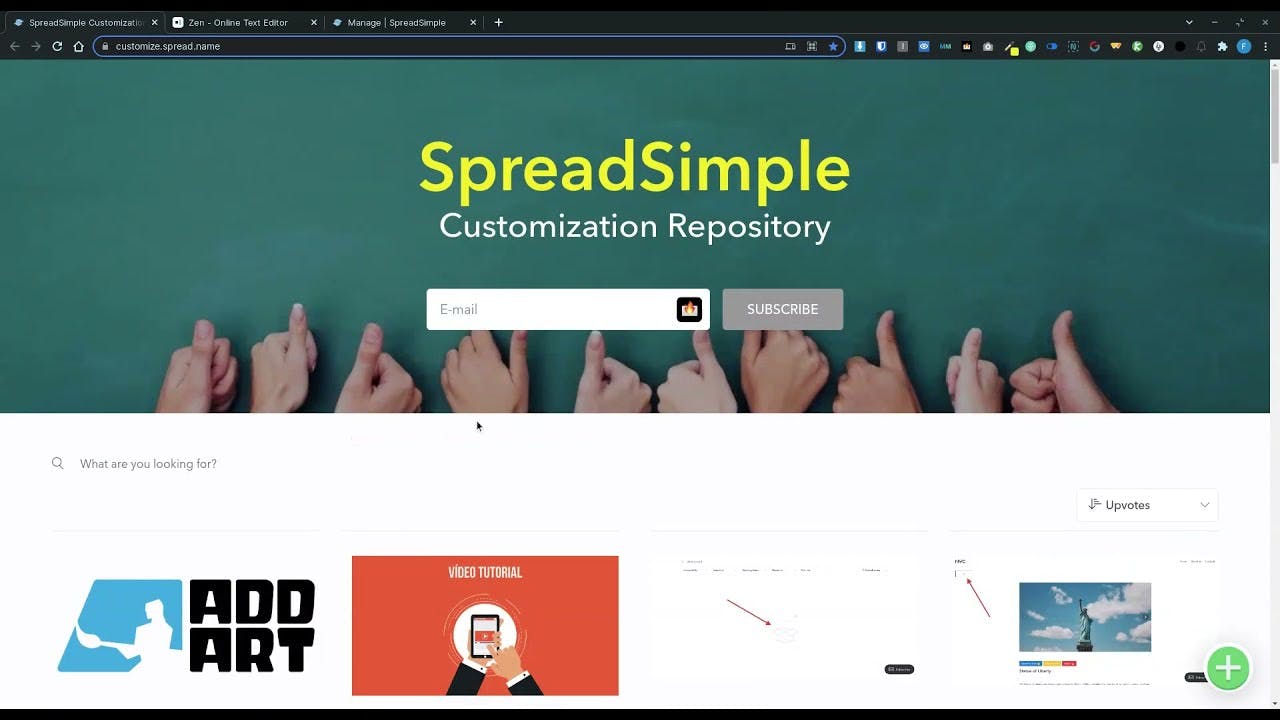Bookmark this page with the star icon

coord(833,46)
